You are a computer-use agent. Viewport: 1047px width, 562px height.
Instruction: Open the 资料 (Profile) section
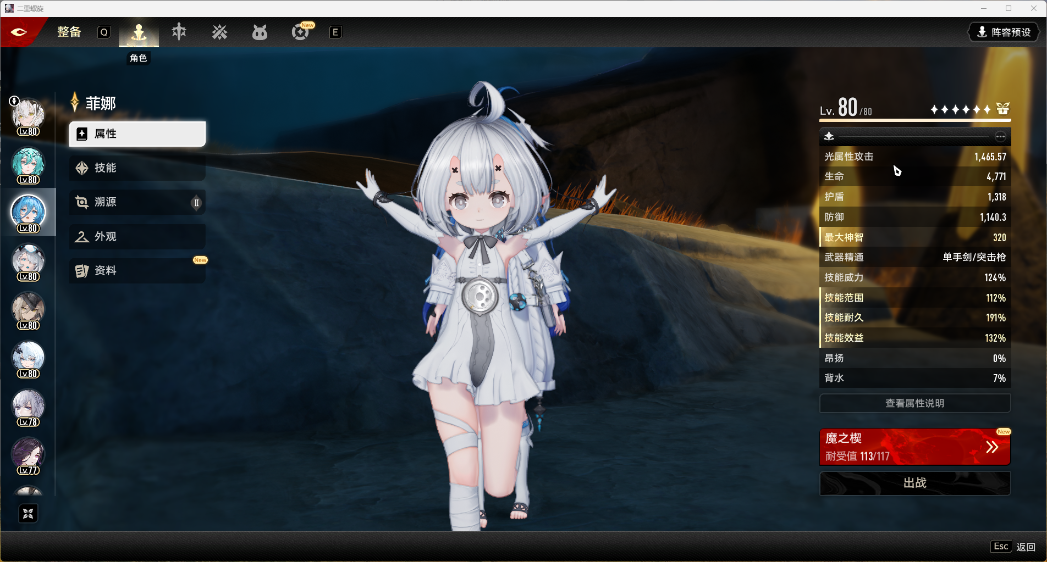pos(137,271)
